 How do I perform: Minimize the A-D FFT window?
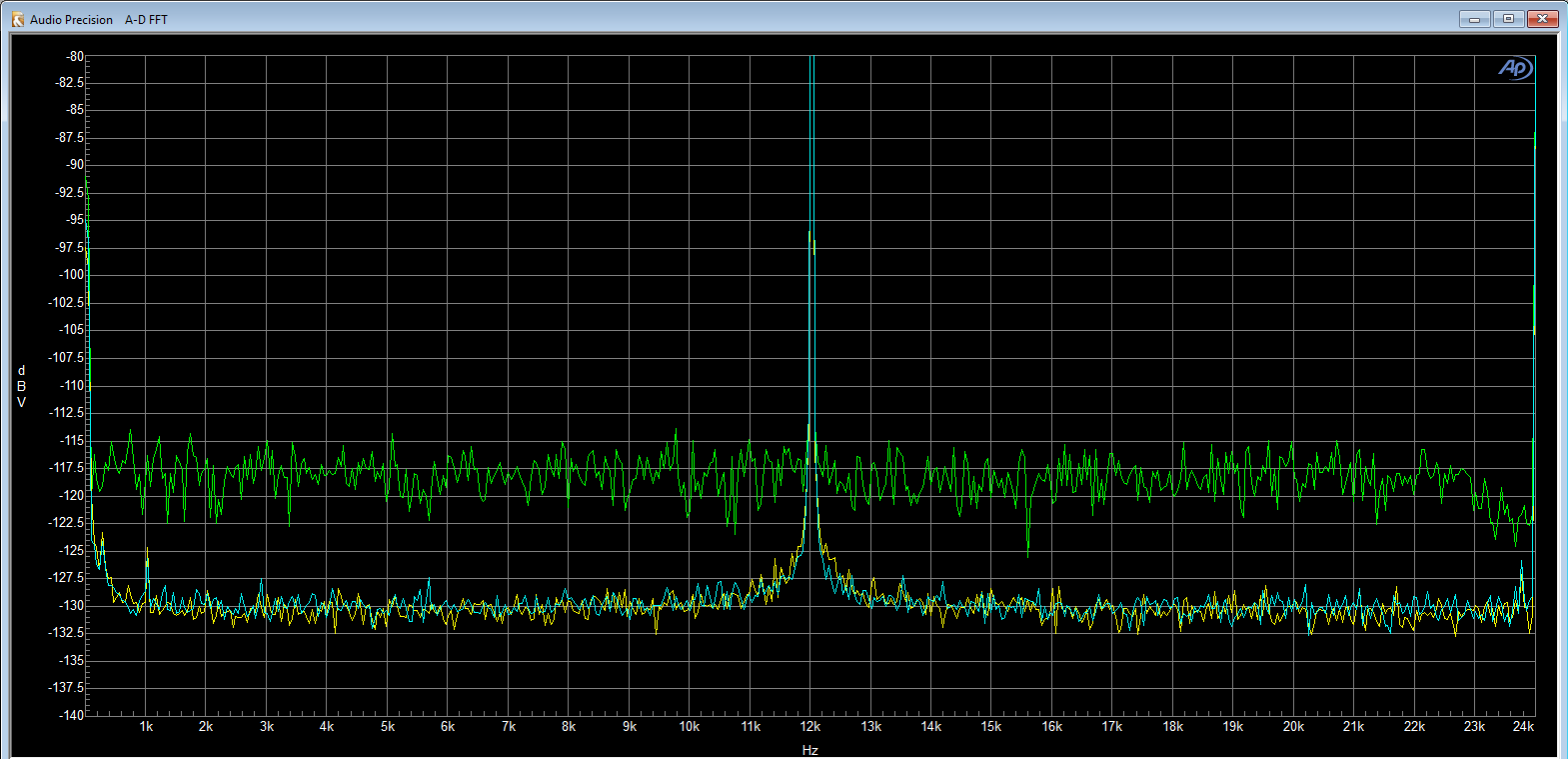1474,19
